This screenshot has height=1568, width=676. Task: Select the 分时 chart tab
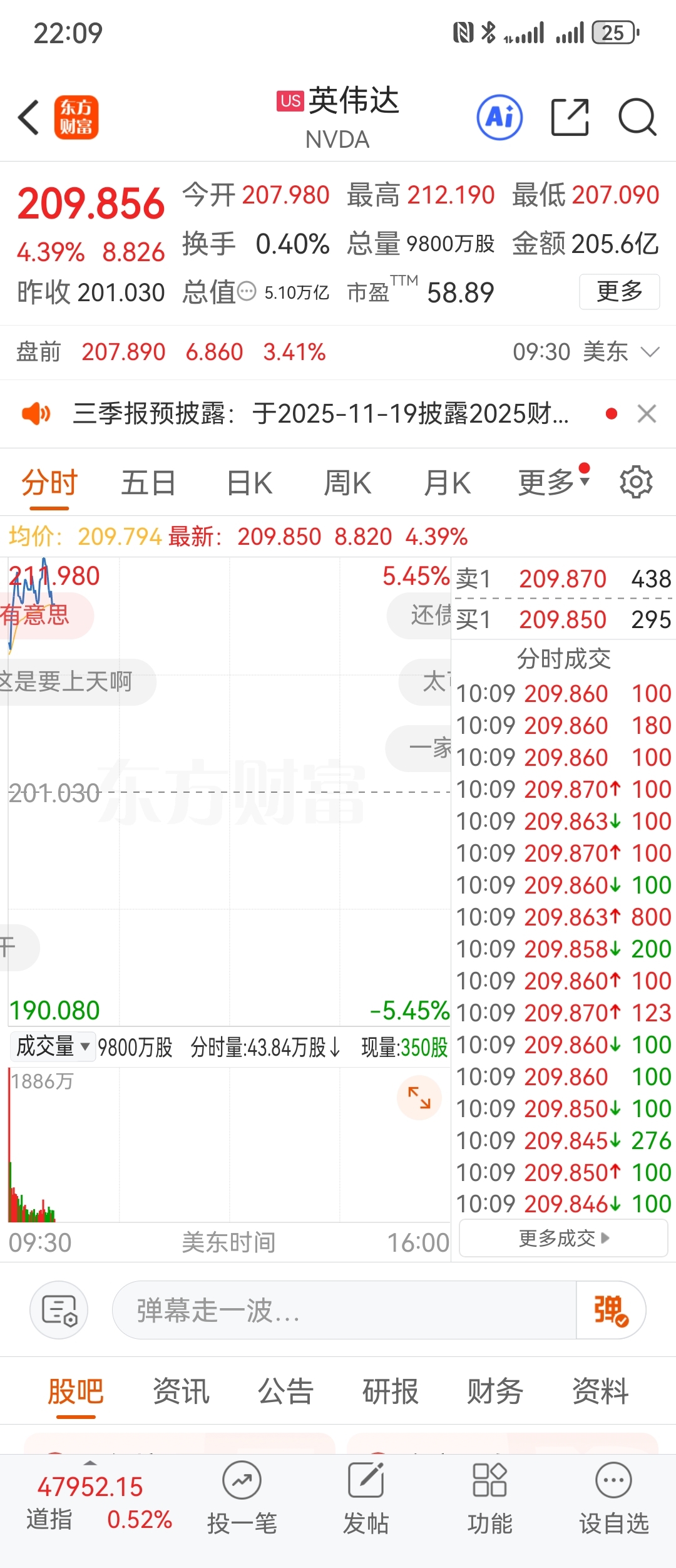(49, 483)
